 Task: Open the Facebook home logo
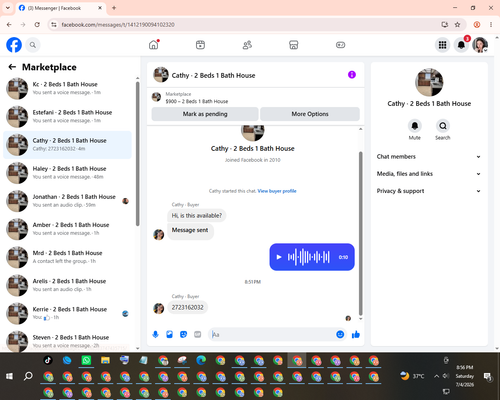point(14,45)
